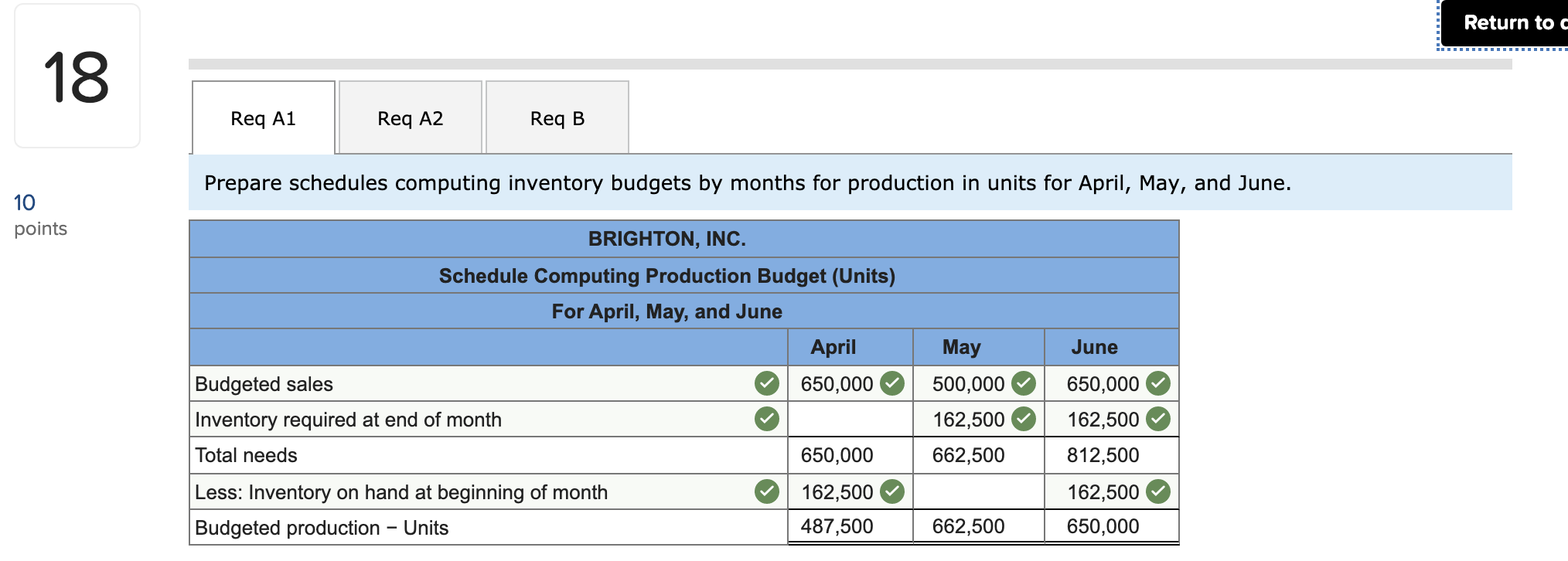Click the checkmark next to April beginning inventory 162,500
This screenshot has width=1568, height=561.
tap(892, 491)
